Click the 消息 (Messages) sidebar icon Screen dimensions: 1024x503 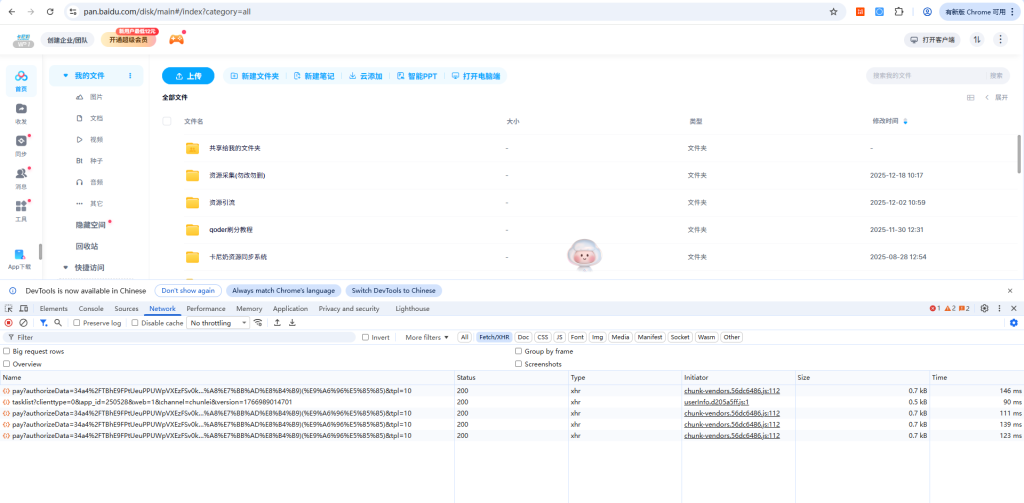pos(21,176)
